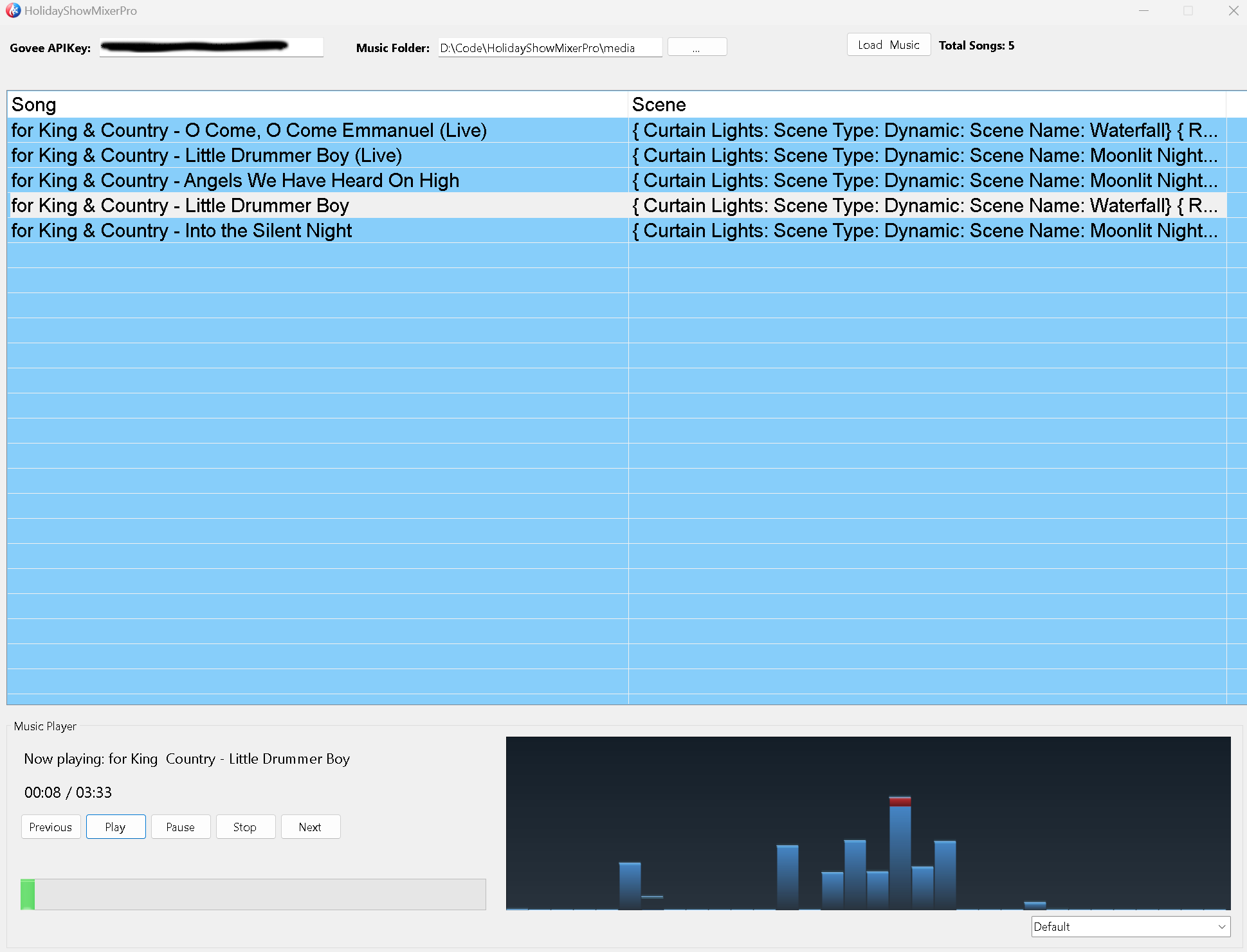The image size is (1247, 952).
Task: Click Scene cell for Angels We Have Heard
Action: coord(927,181)
